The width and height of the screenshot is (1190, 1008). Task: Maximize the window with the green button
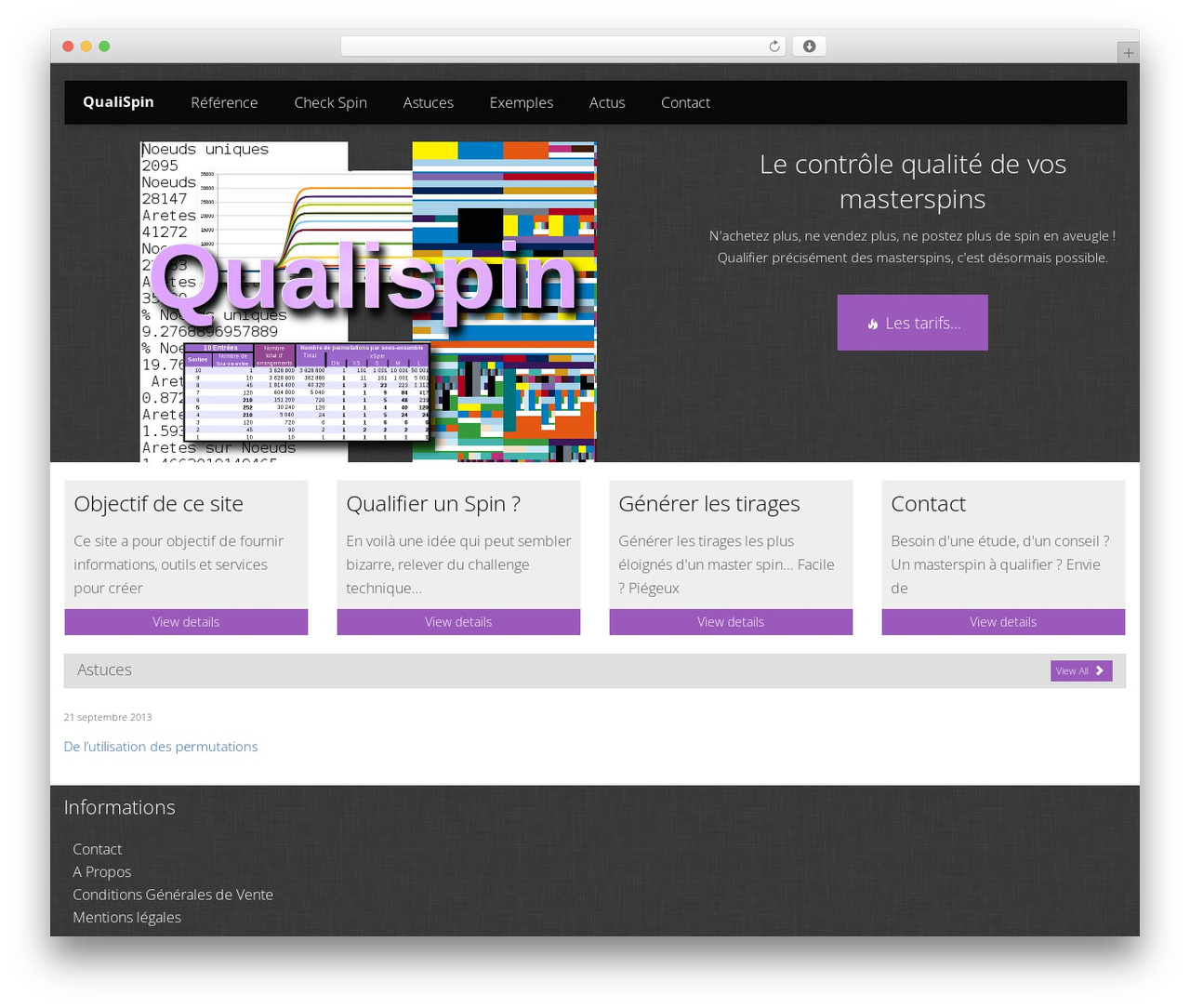point(104,46)
